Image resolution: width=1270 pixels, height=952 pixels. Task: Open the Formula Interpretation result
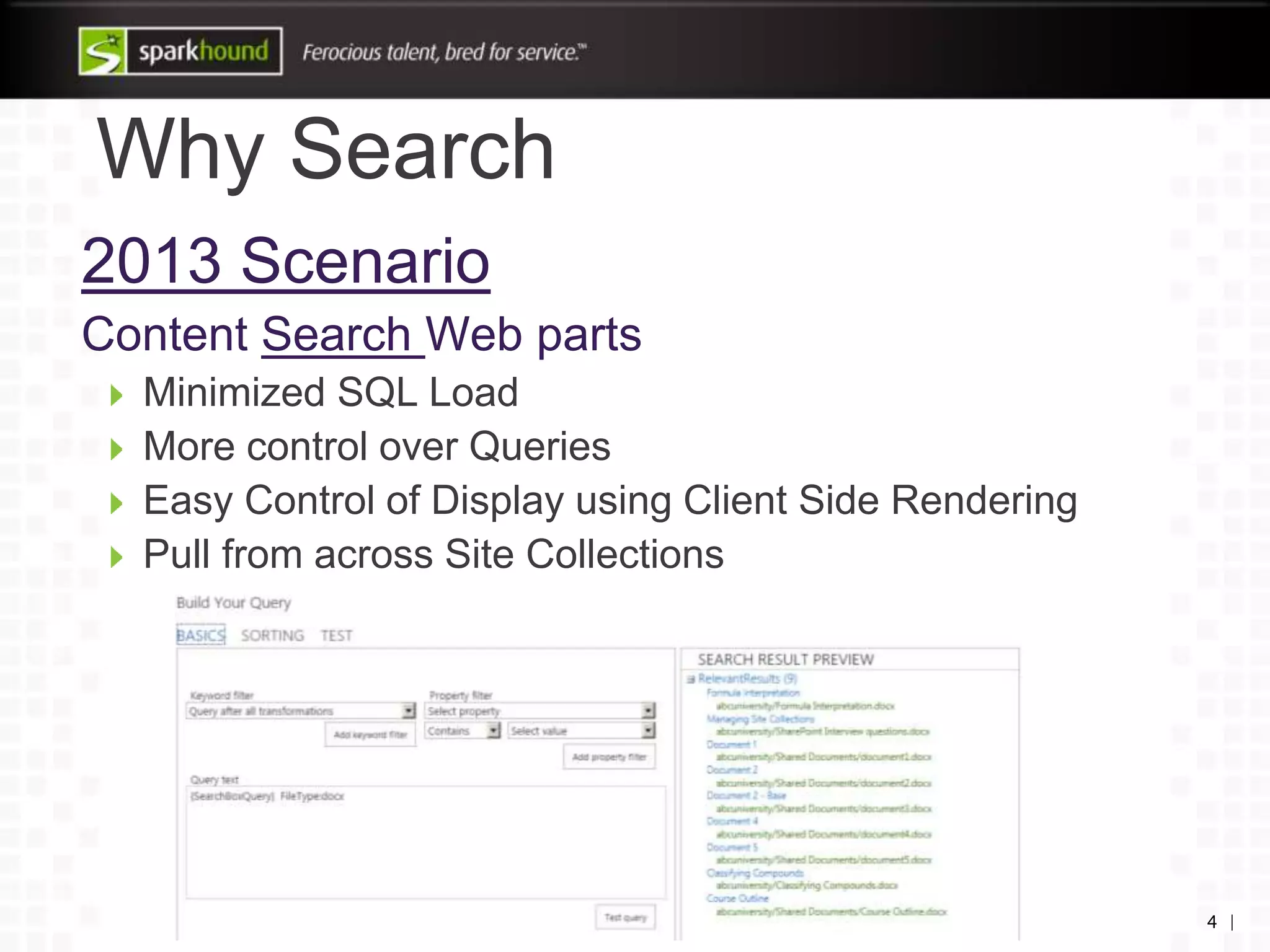pyautogui.click(x=753, y=693)
